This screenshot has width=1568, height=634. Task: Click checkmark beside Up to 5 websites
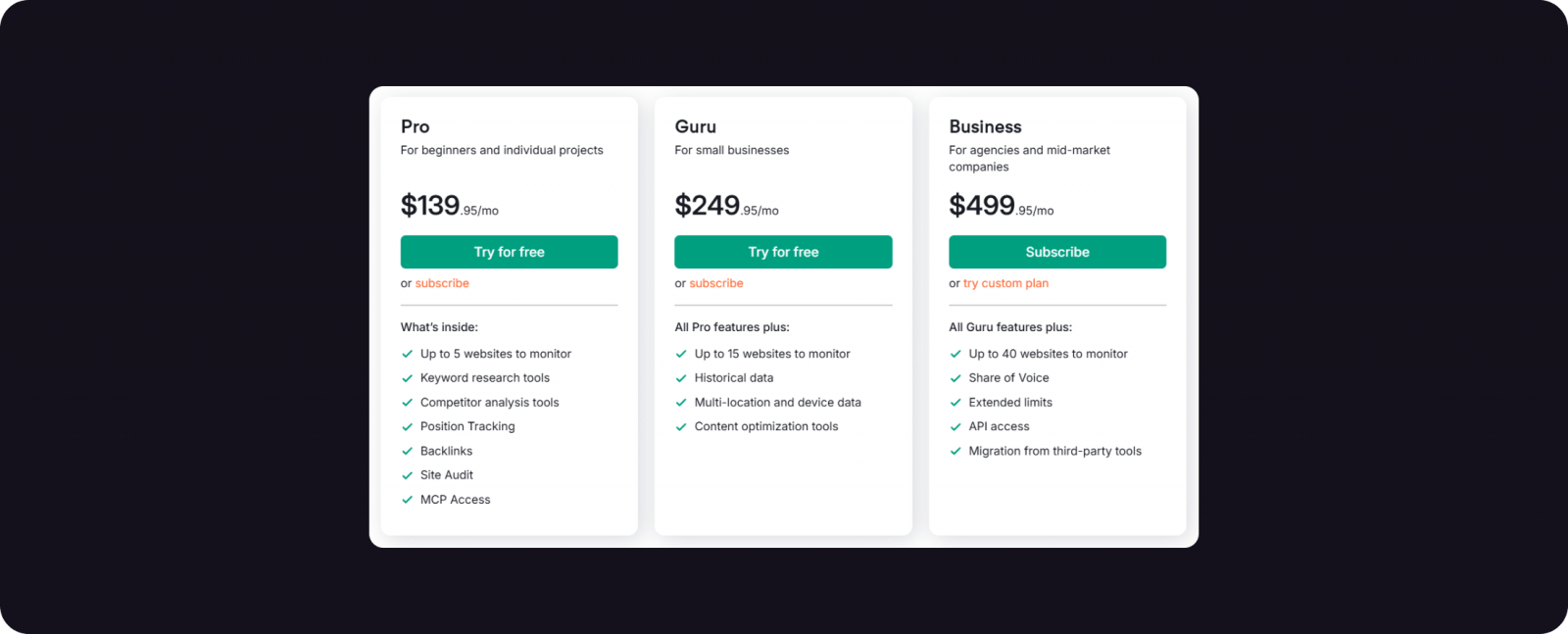click(x=407, y=354)
